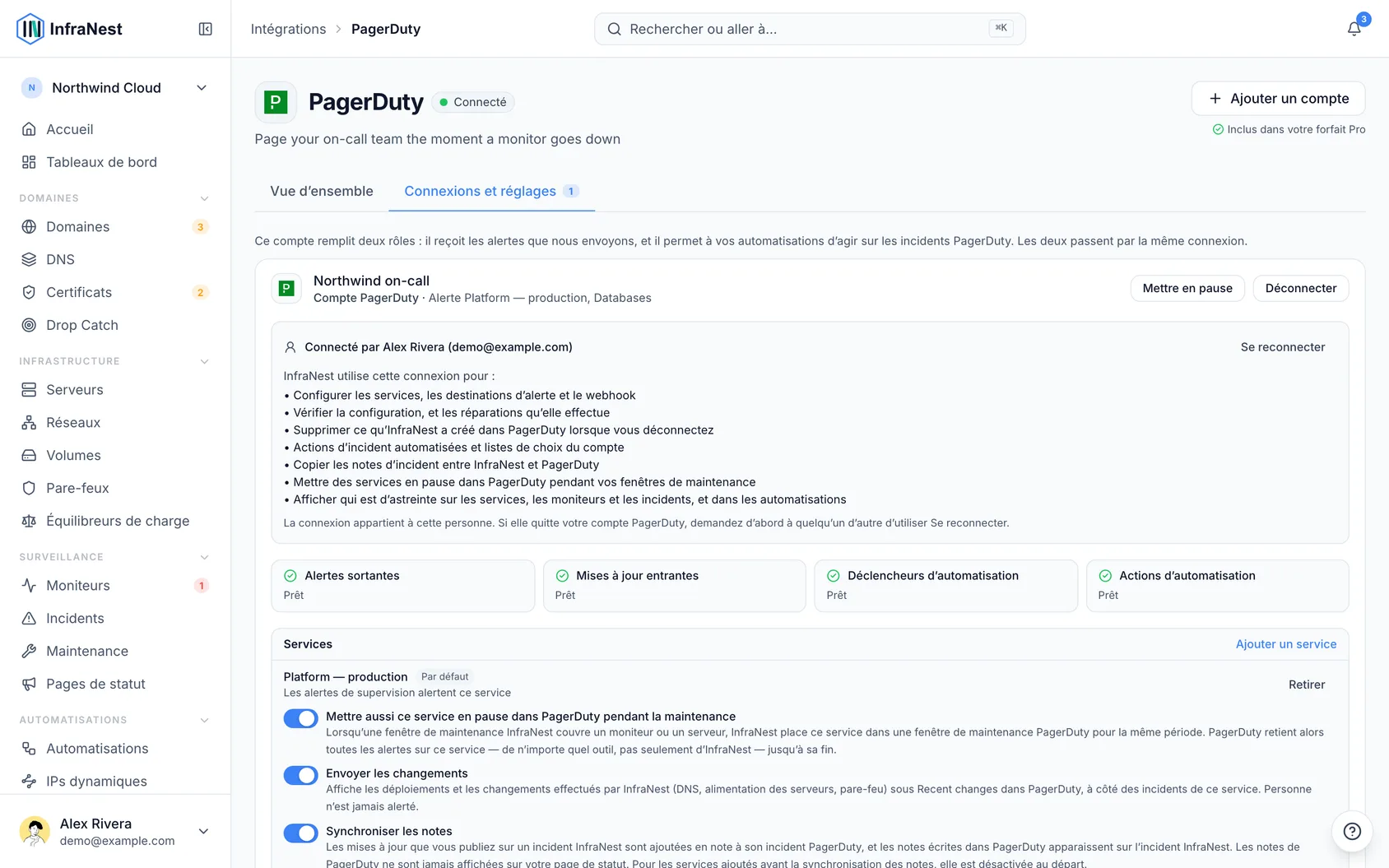Collapse the Automatisations sidebar section
The height and width of the screenshot is (868, 1389).
pyautogui.click(x=204, y=720)
